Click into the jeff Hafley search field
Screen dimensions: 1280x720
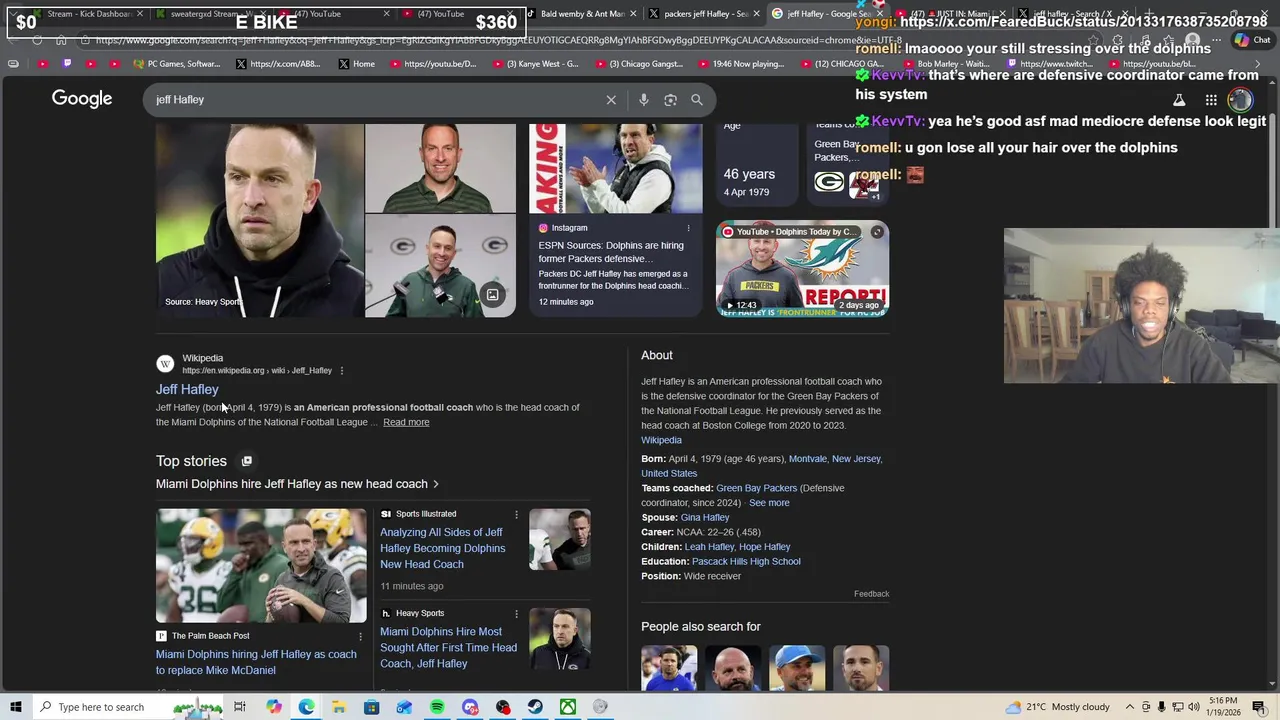pyautogui.click(x=375, y=100)
